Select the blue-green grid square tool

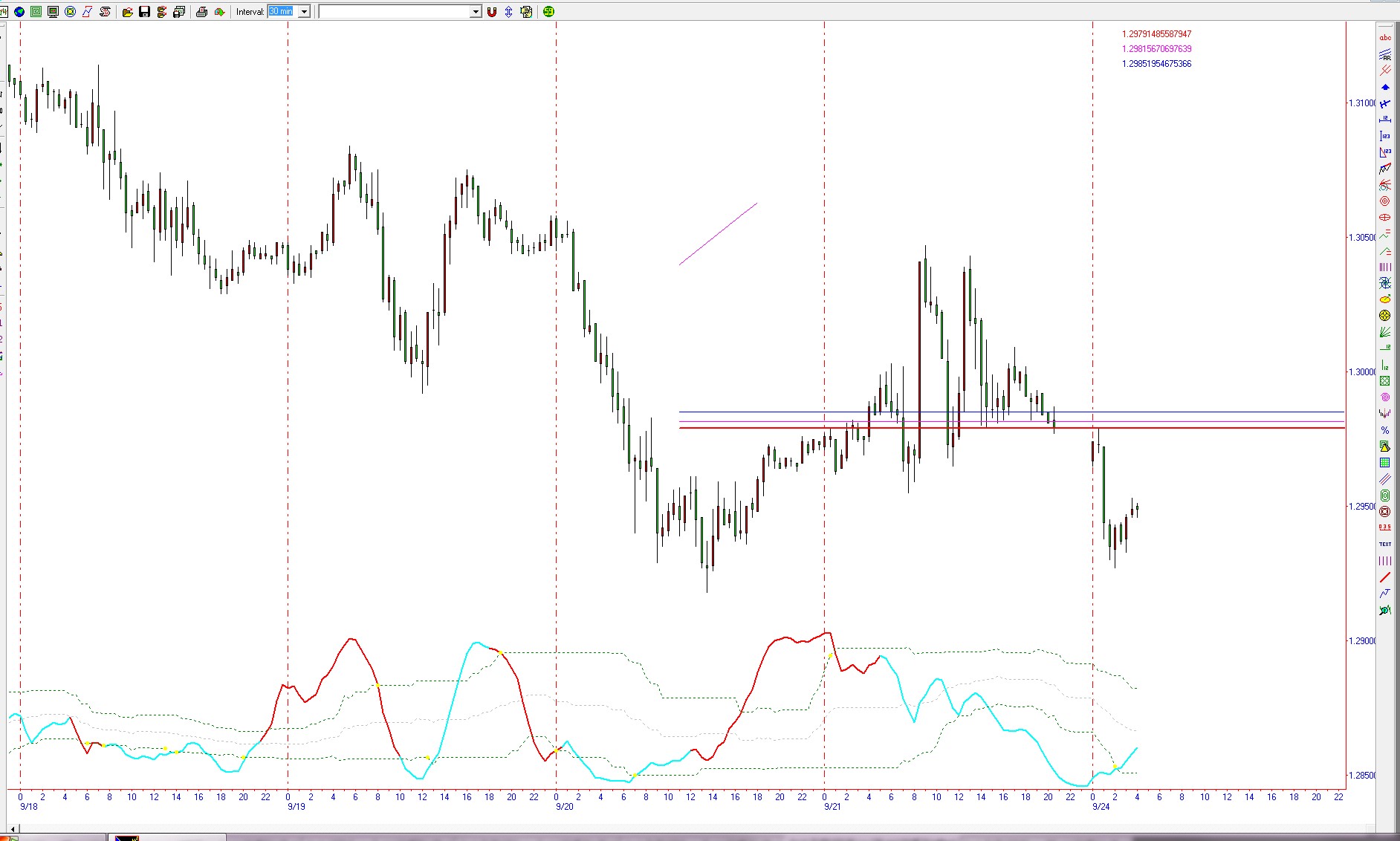(1385, 463)
